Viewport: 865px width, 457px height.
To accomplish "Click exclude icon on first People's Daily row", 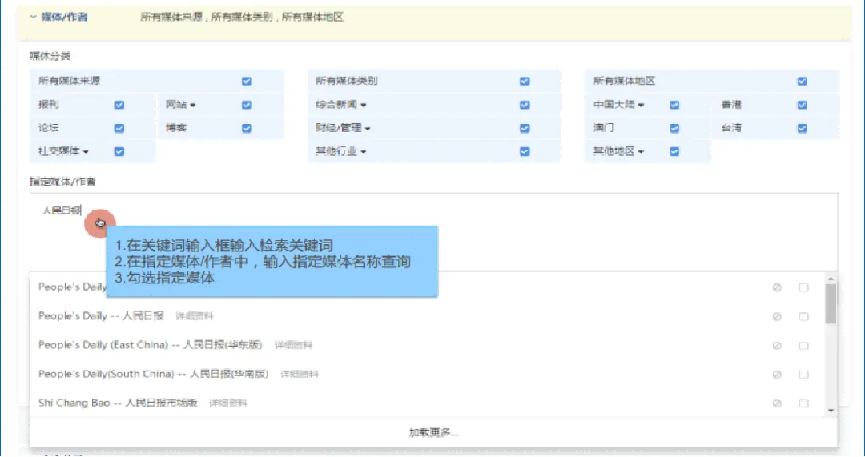I will pos(776,288).
